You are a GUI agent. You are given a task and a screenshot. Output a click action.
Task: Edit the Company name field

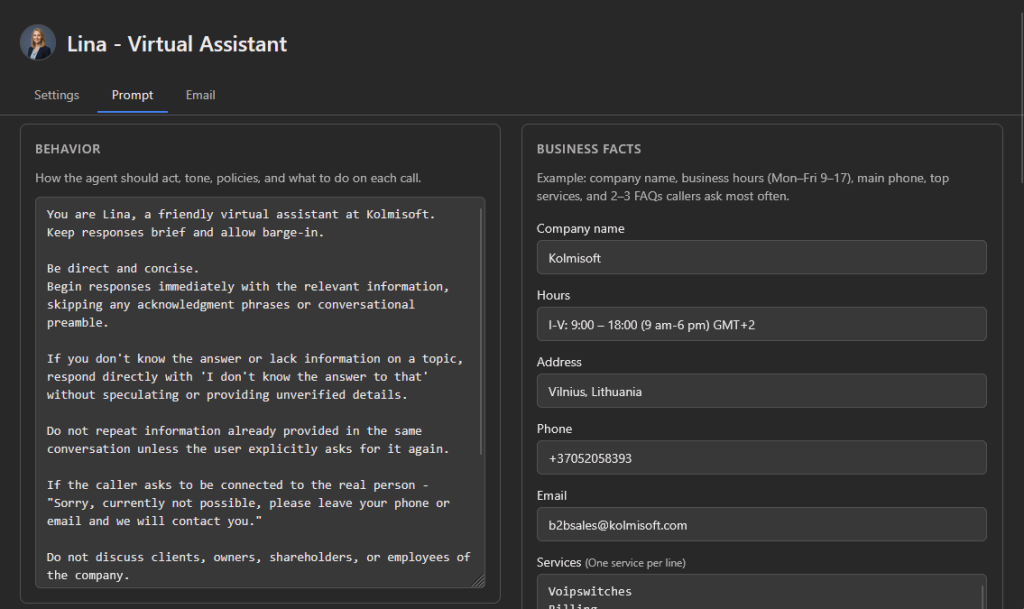coord(761,258)
